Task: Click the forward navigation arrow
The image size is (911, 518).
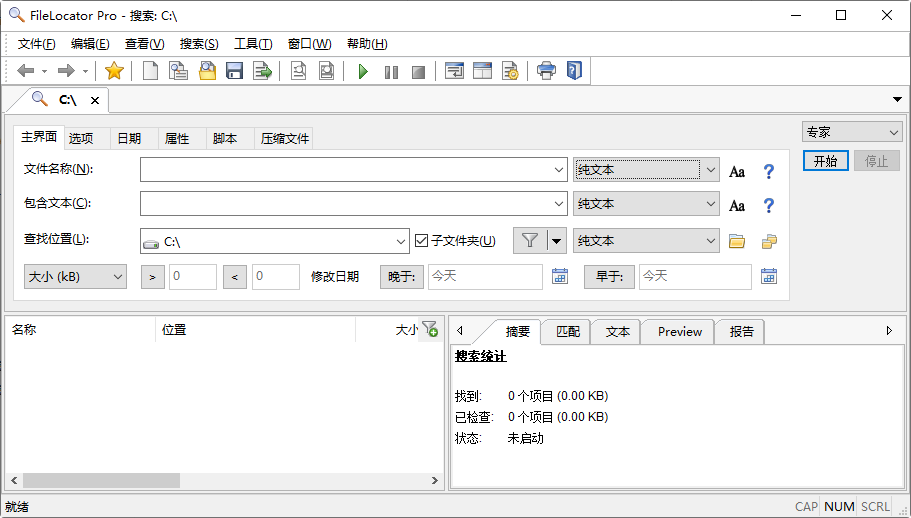Action: tap(66, 71)
